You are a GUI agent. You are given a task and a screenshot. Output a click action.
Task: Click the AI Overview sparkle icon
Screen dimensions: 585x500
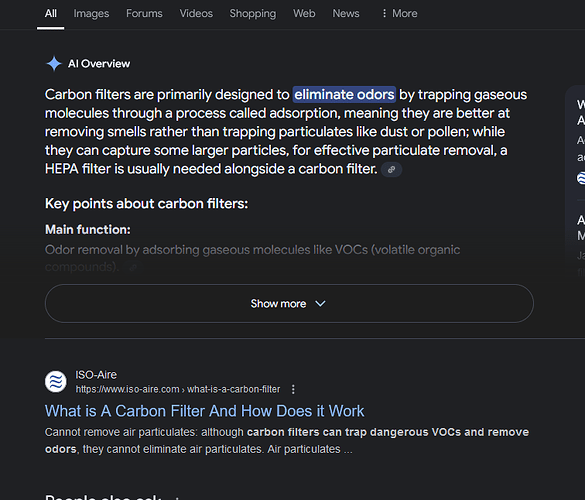tap(54, 63)
